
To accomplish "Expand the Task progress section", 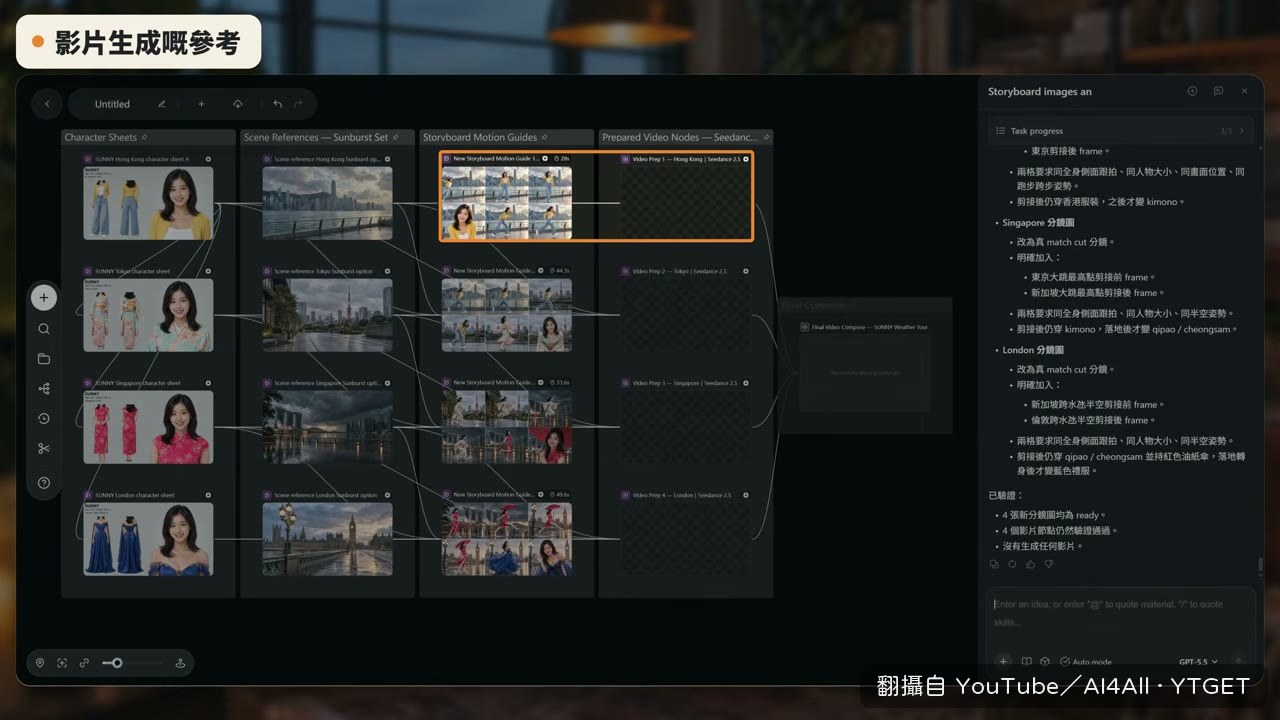I will (x=1118, y=131).
